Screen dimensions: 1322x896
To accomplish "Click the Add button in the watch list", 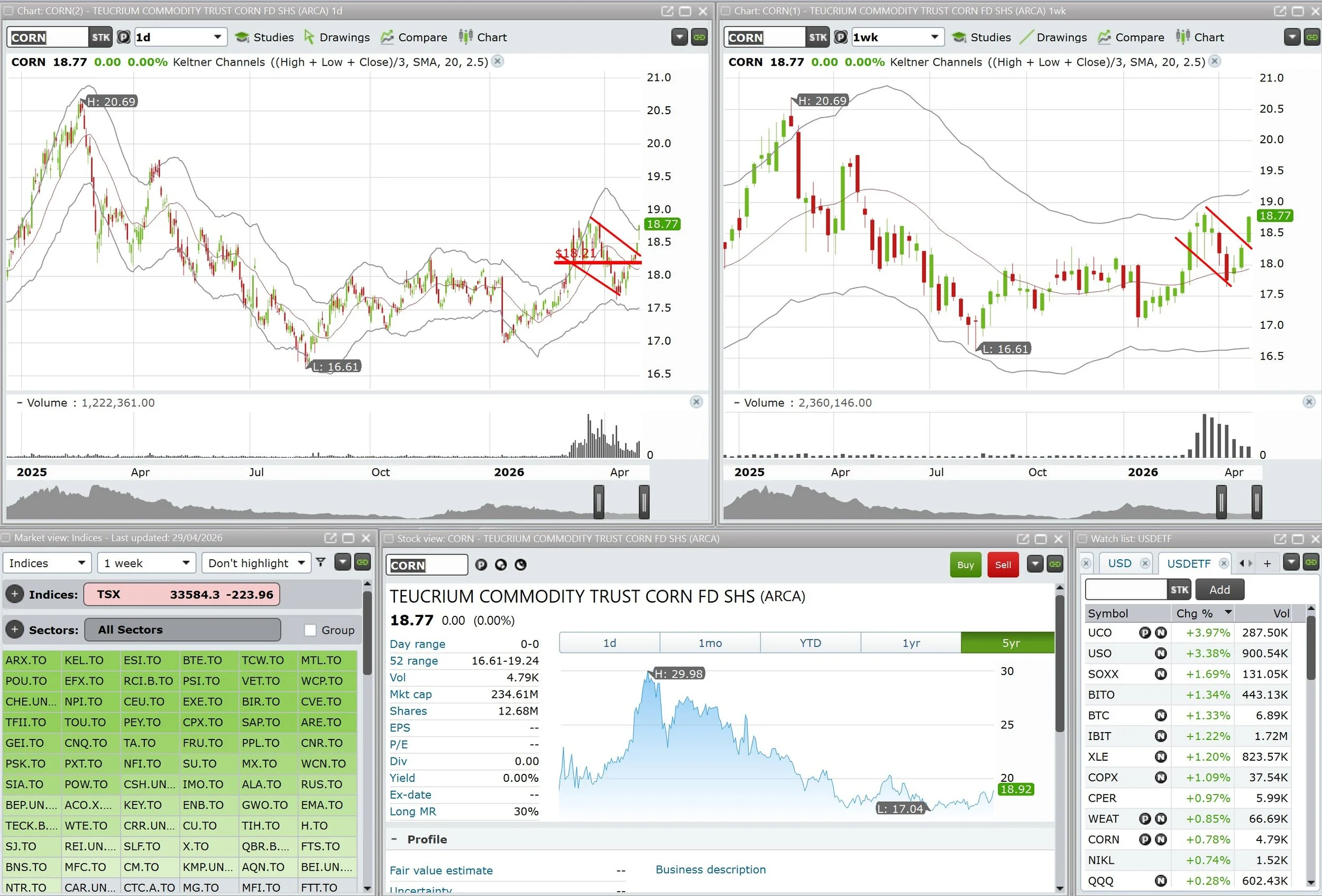I will point(1219,589).
